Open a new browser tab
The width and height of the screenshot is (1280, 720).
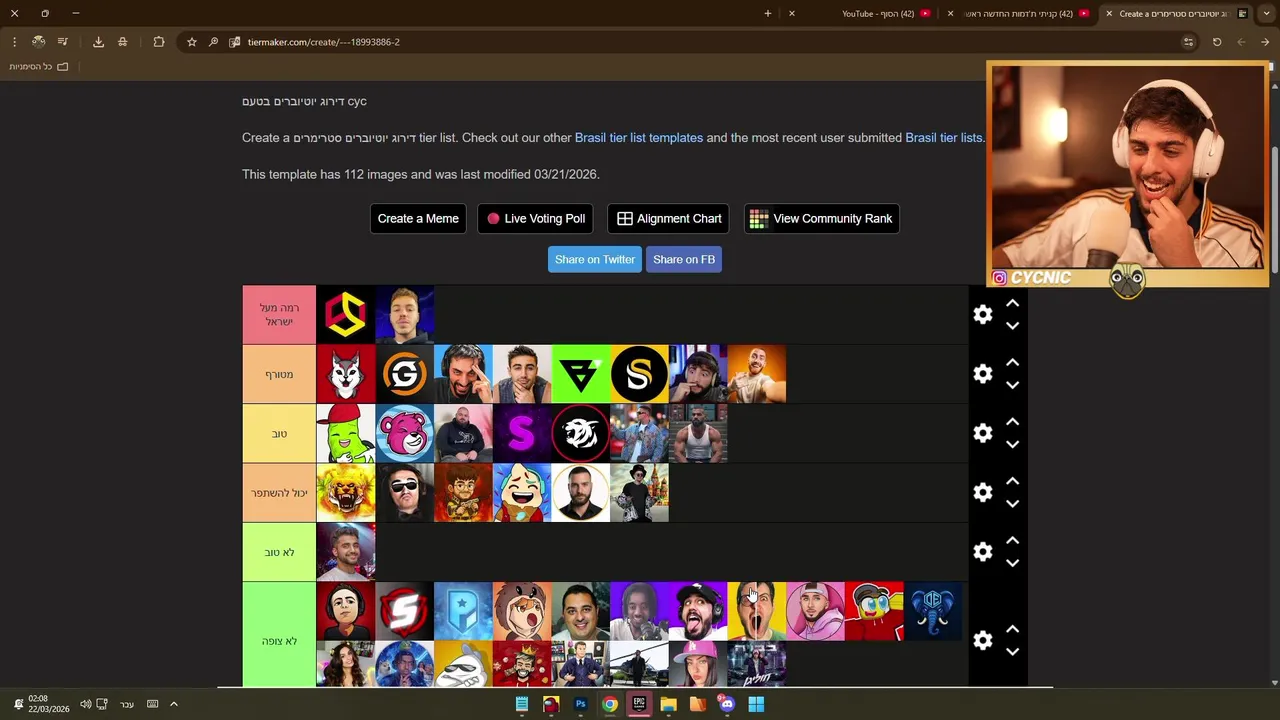coord(767,13)
